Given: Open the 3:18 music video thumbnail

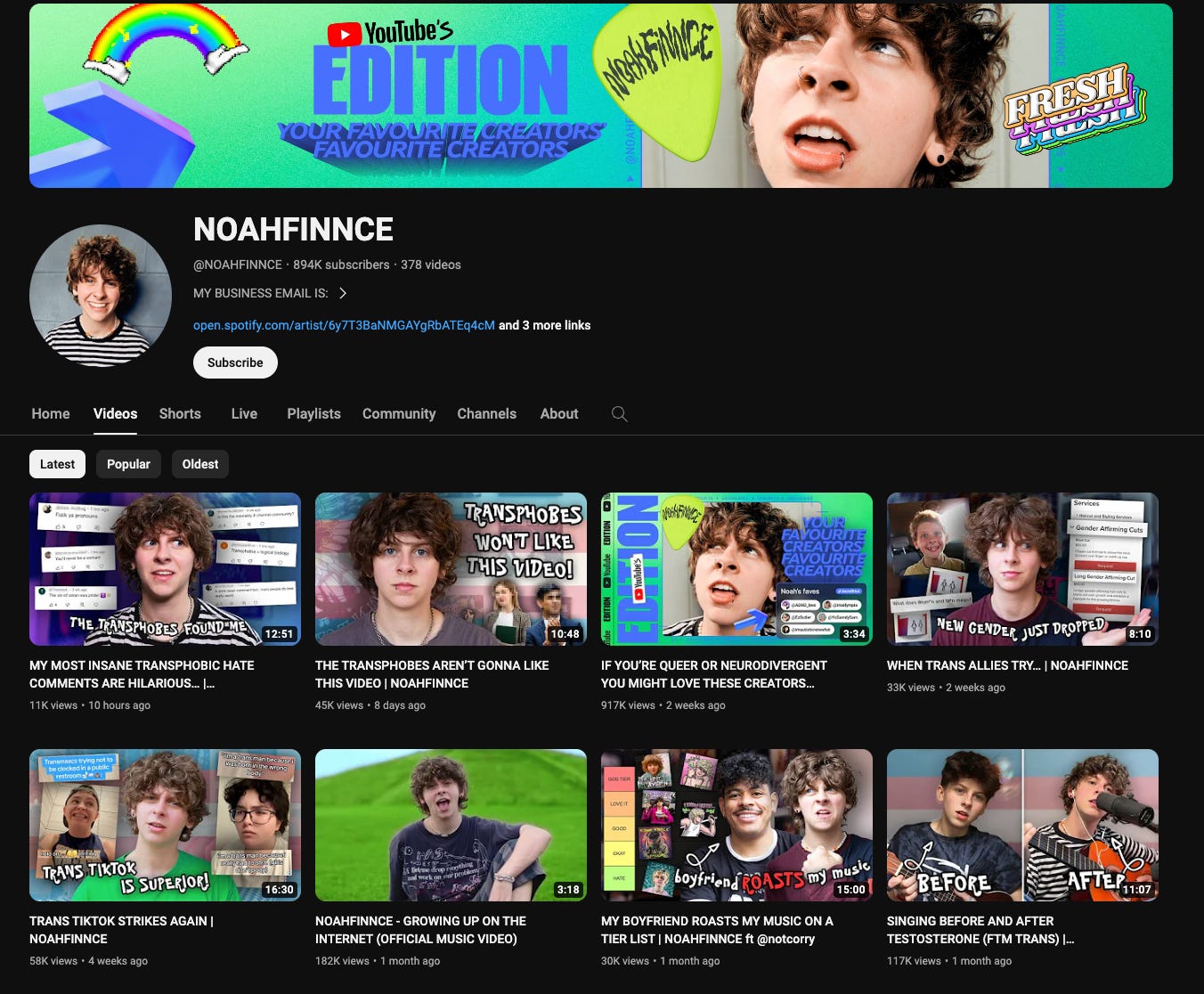Looking at the screenshot, I should tap(451, 826).
